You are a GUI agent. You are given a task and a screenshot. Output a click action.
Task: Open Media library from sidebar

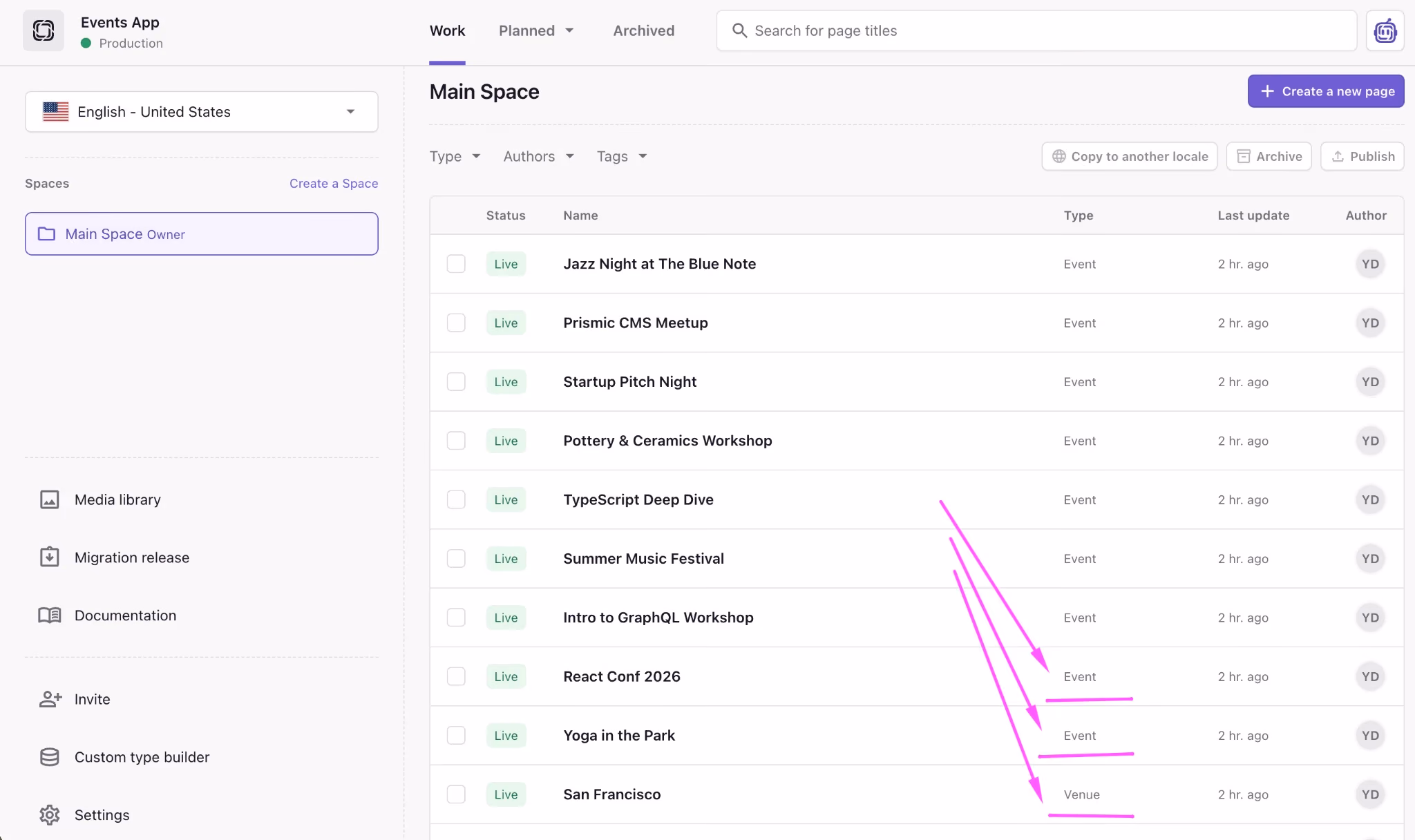tap(117, 499)
